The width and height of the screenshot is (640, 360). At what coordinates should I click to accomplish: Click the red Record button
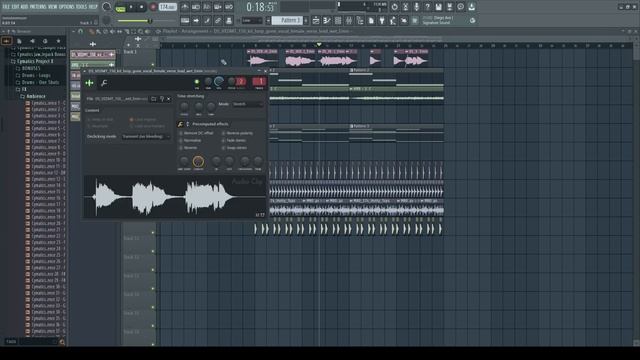coord(153,7)
